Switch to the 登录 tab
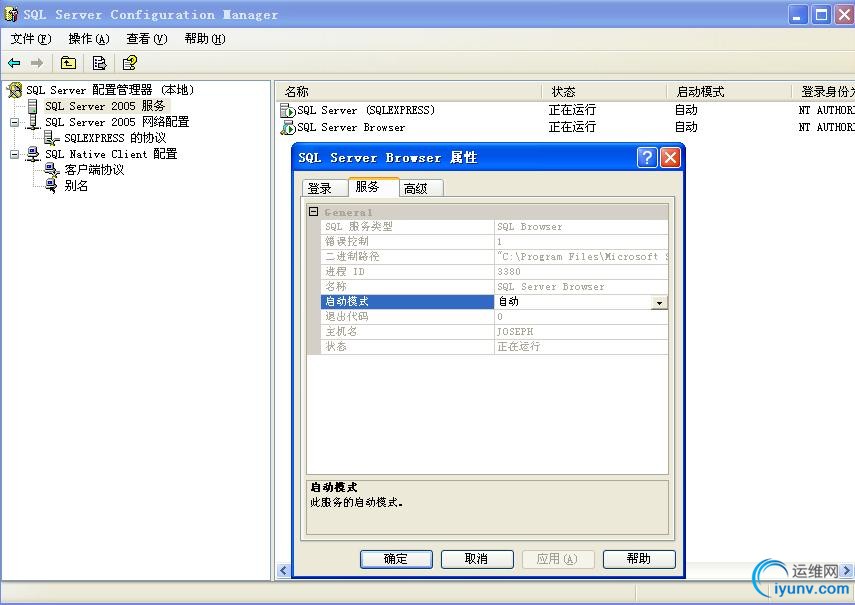855x605 pixels. click(324, 189)
